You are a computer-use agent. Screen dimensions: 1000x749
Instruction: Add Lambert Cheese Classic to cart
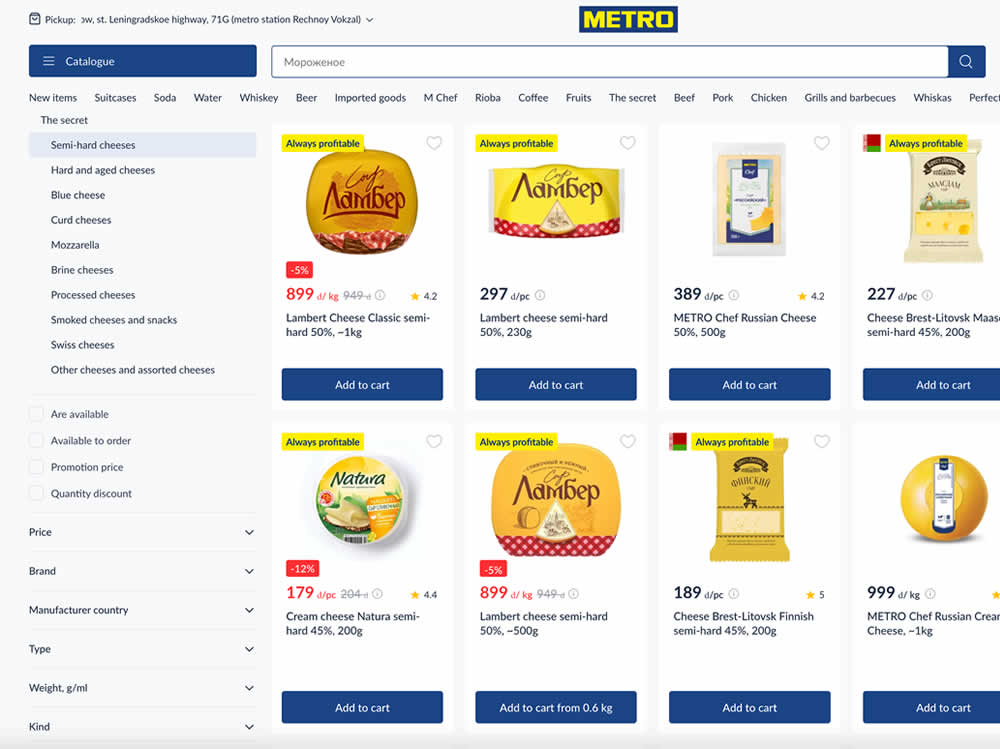[x=362, y=385]
